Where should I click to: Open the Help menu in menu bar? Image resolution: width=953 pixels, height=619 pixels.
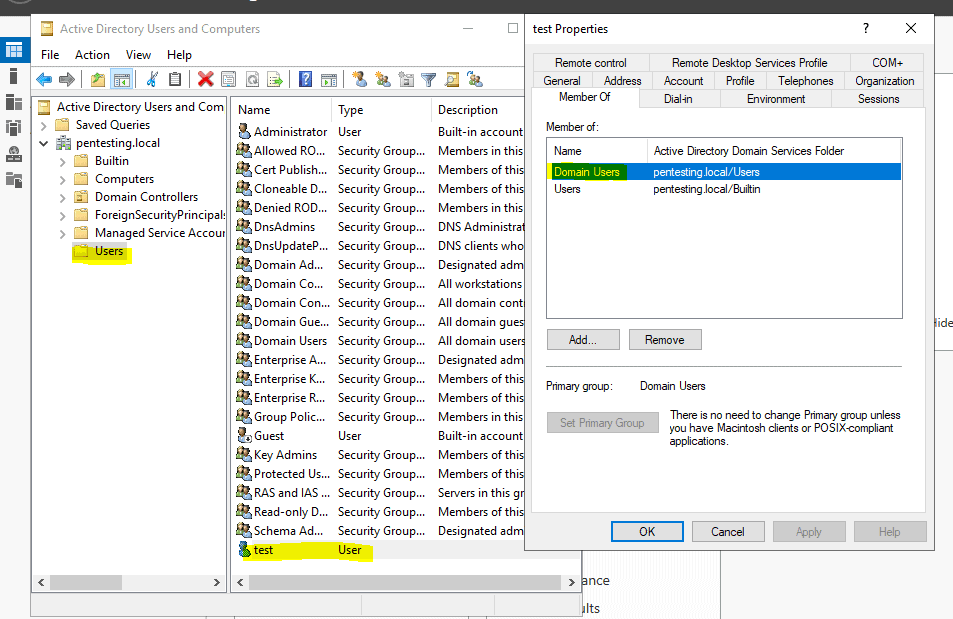click(x=179, y=55)
